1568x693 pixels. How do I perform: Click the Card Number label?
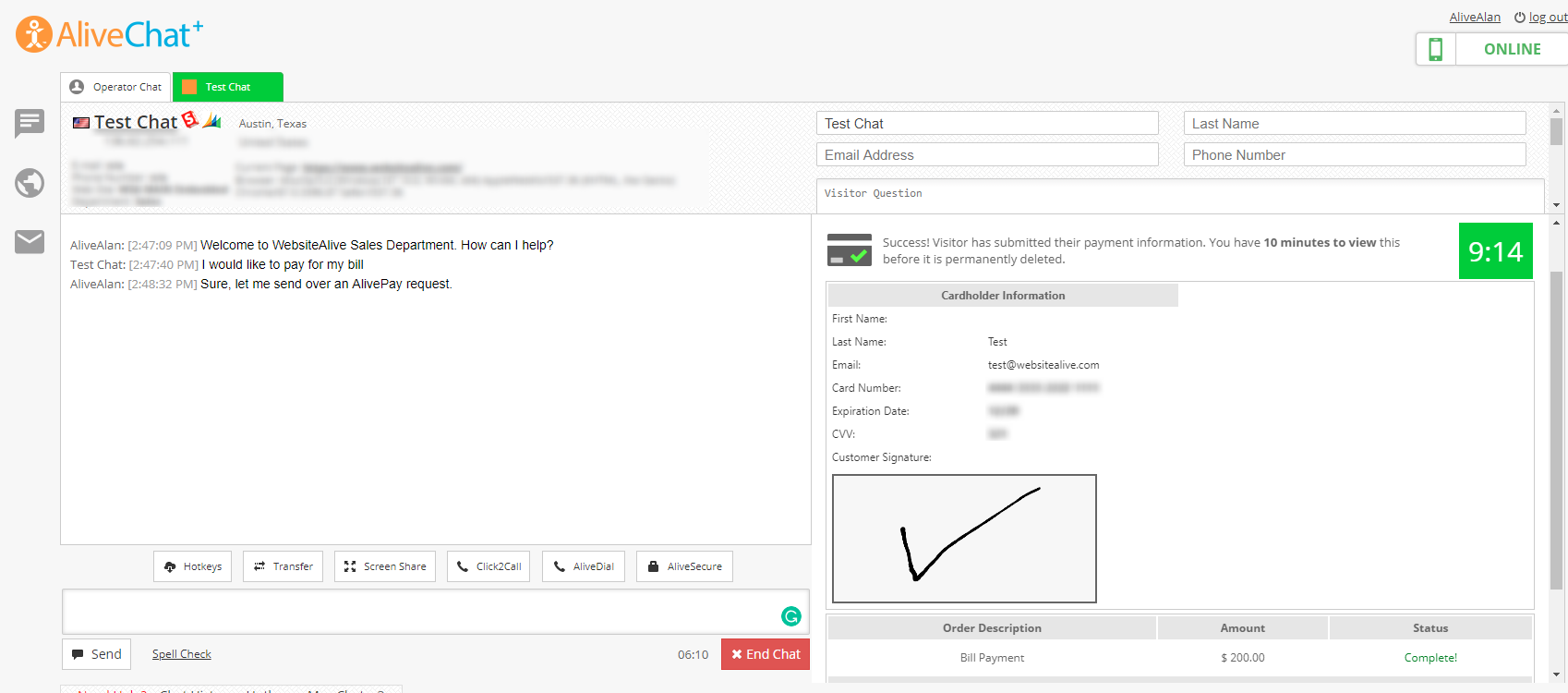866,388
